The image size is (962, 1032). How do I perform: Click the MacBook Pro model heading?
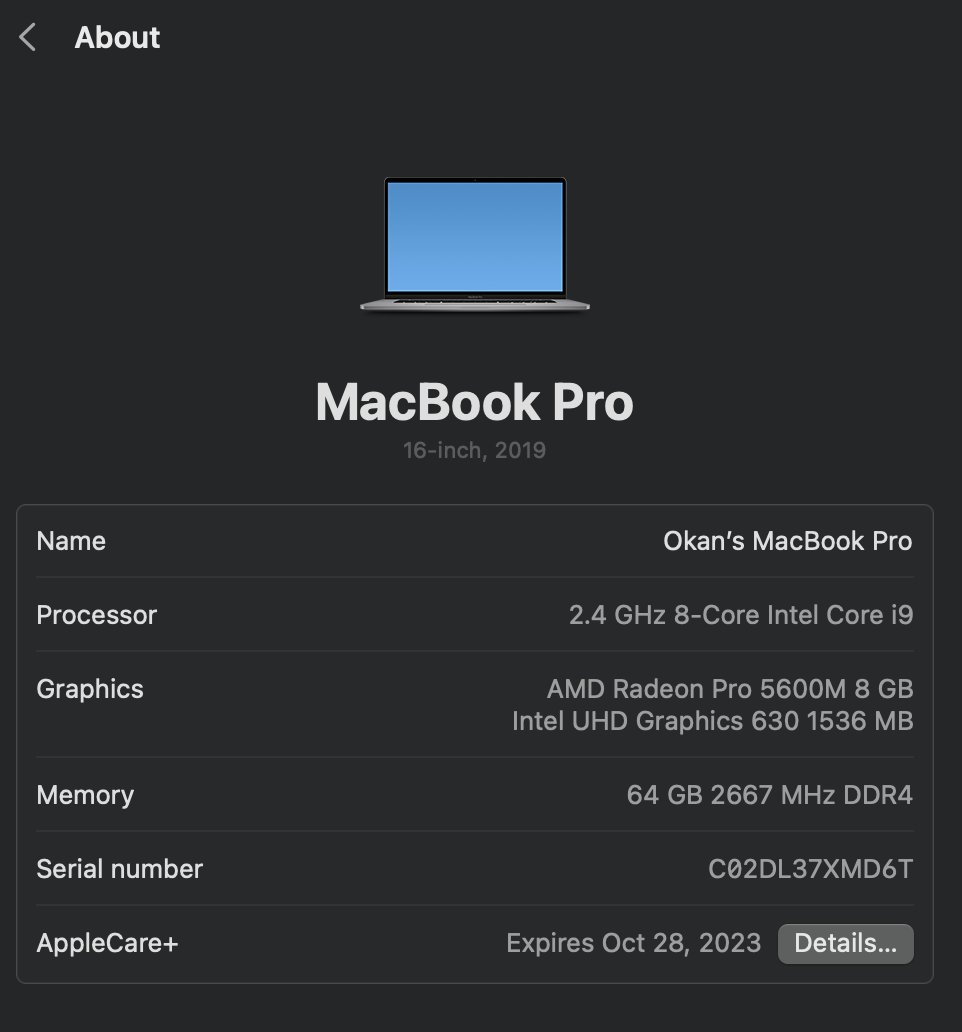click(474, 402)
